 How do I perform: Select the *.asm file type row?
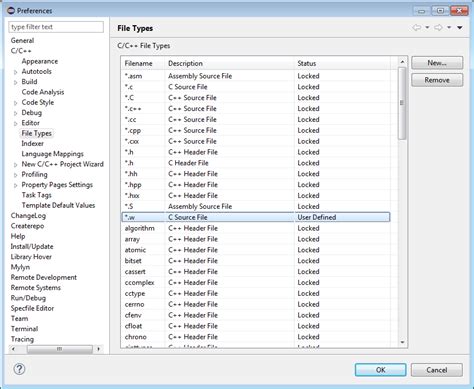[x=256, y=76]
